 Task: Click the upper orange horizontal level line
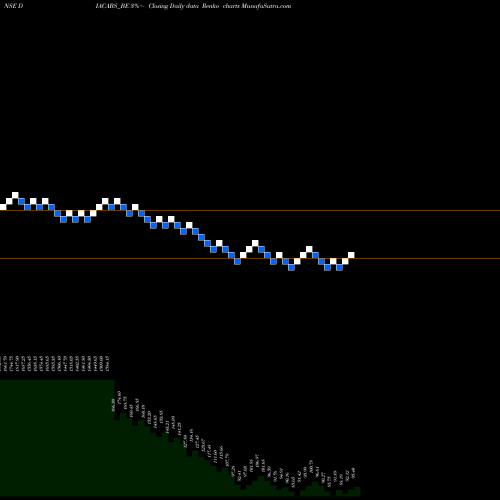click(250, 211)
